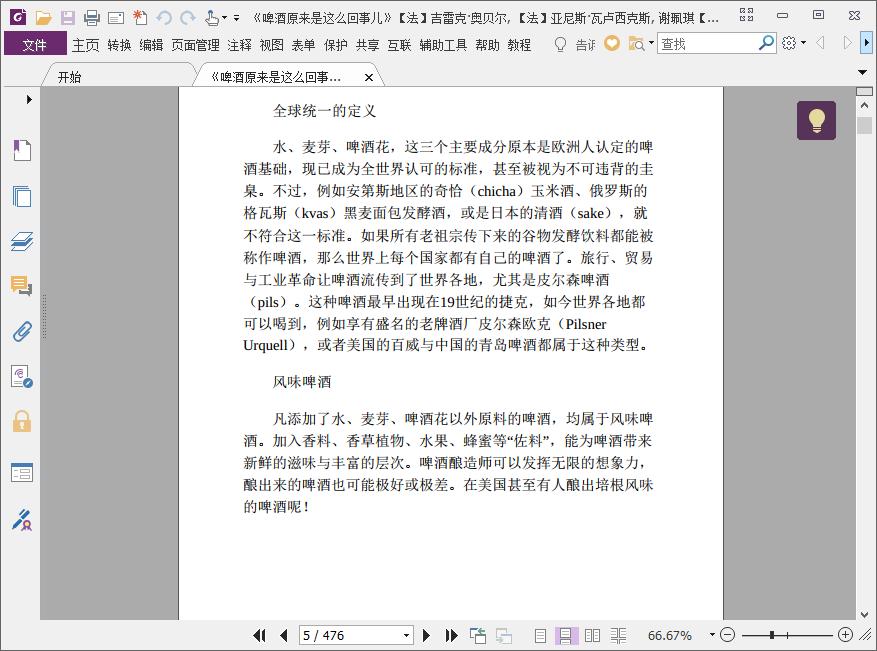This screenshot has height=651, width=877.
Task: Customize quick access toolbar dropdown arrow
Action: pyautogui.click(x=237, y=18)
